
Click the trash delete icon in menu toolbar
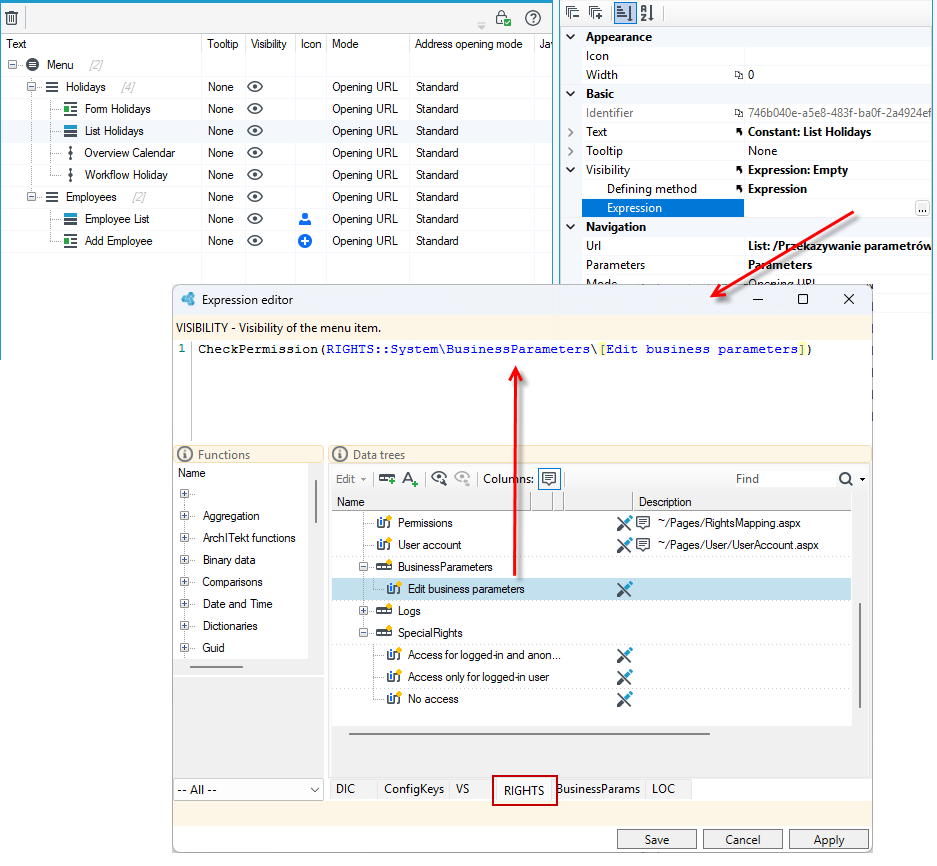click(x=11, y=18)
